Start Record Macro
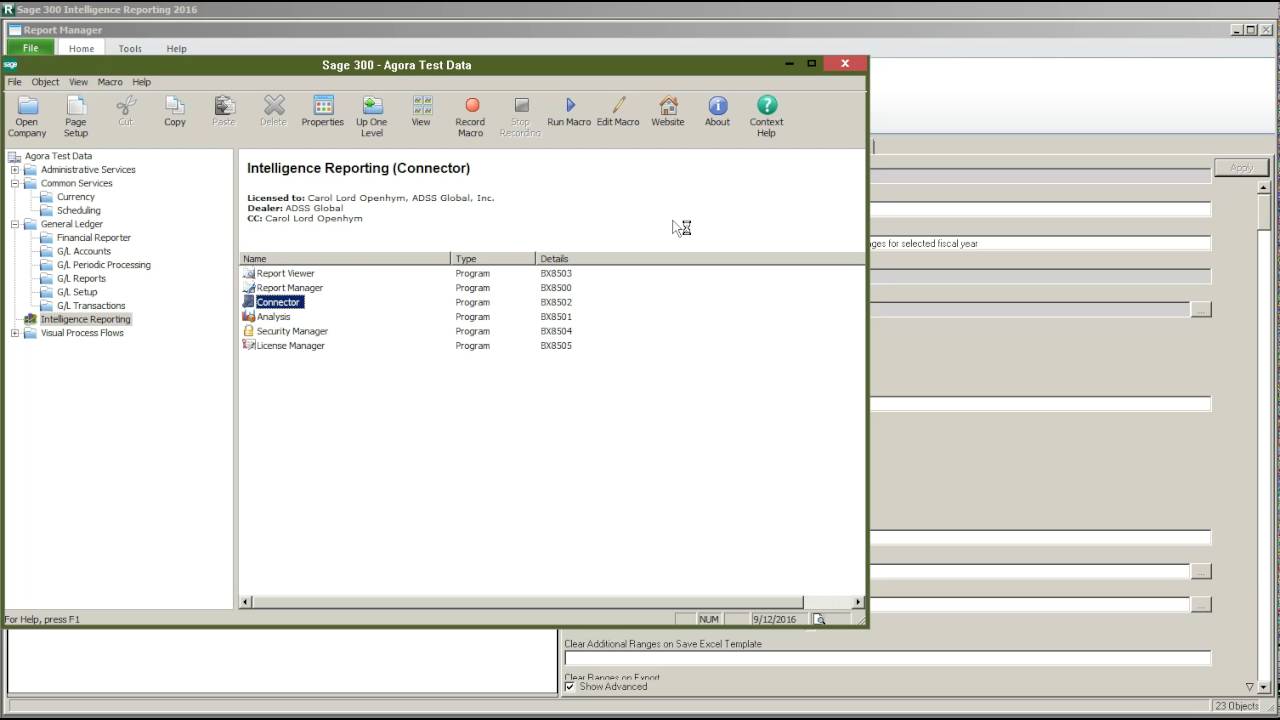Viewport: 1280px width, 720px height. pos(471,105)
